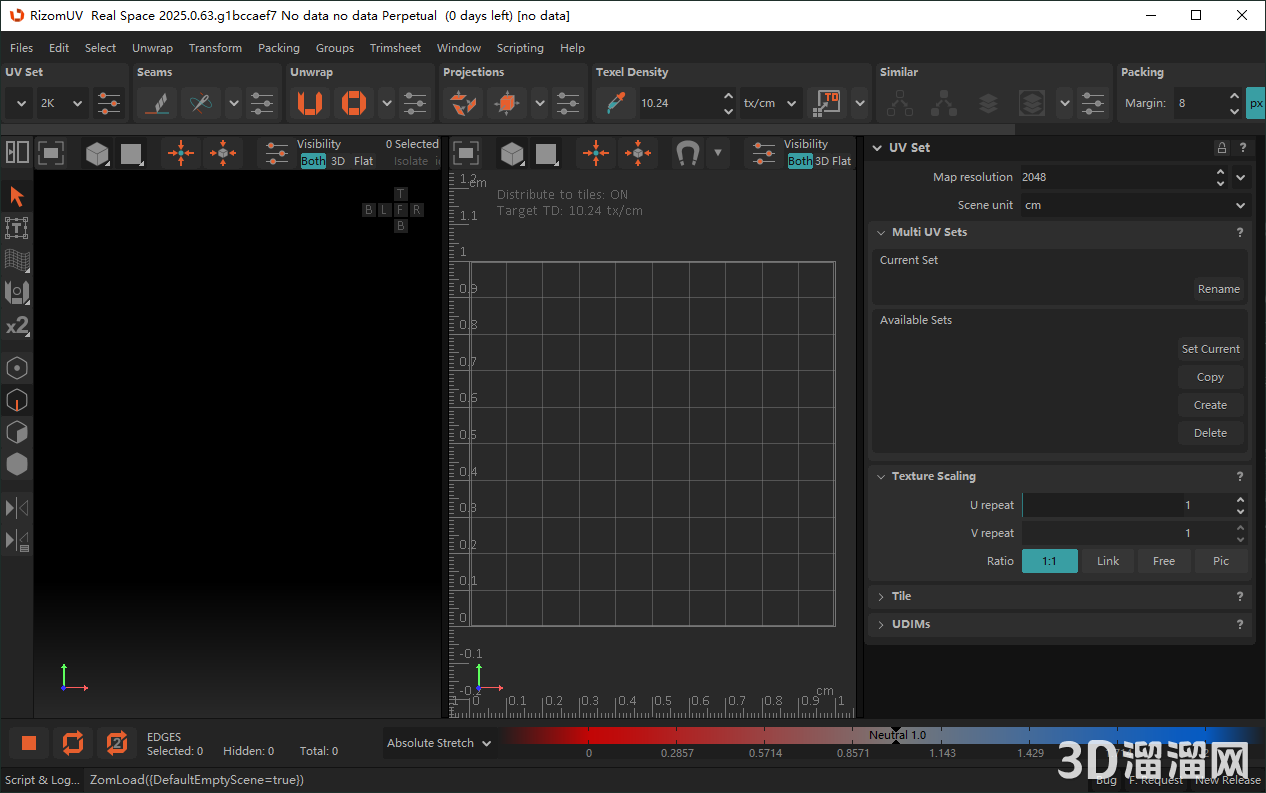The image size is (1266, 793).
Task: Open the Packing menu
Action: tap(278, 48)
